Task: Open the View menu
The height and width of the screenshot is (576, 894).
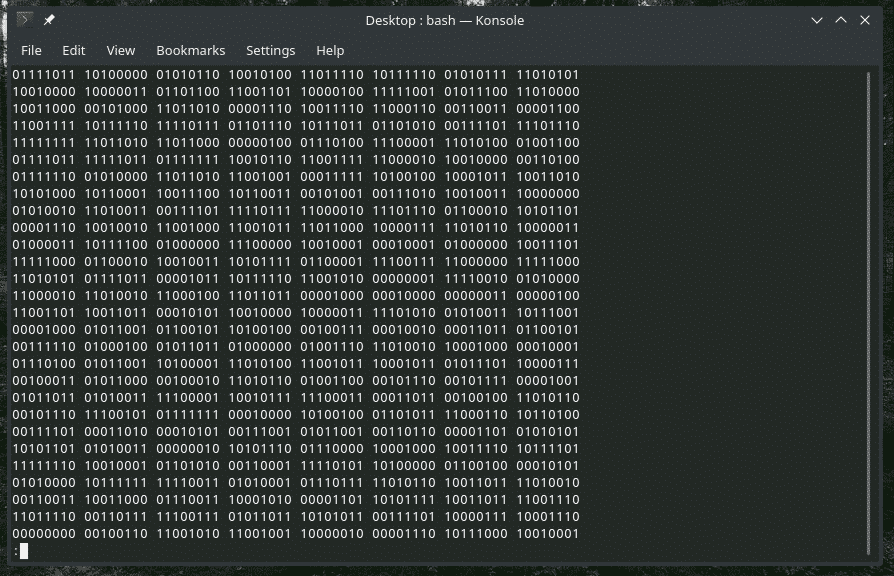Action: tap(120, 50)
